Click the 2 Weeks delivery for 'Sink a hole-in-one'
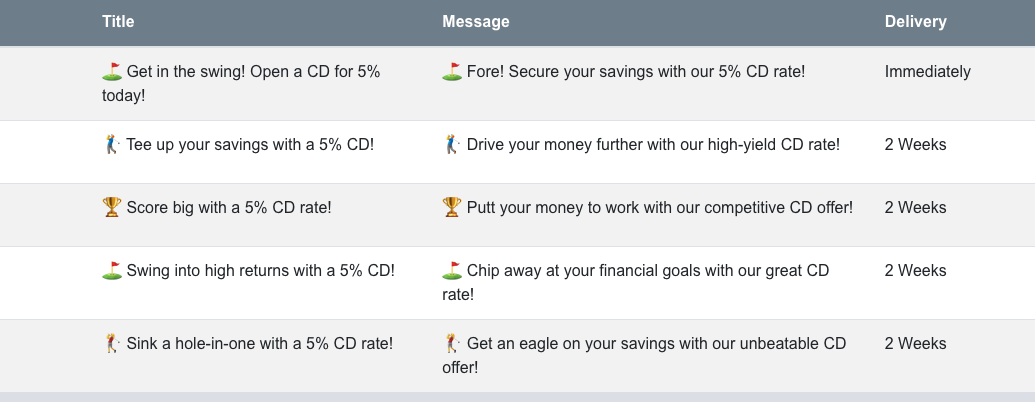 [x=916, y=343]
